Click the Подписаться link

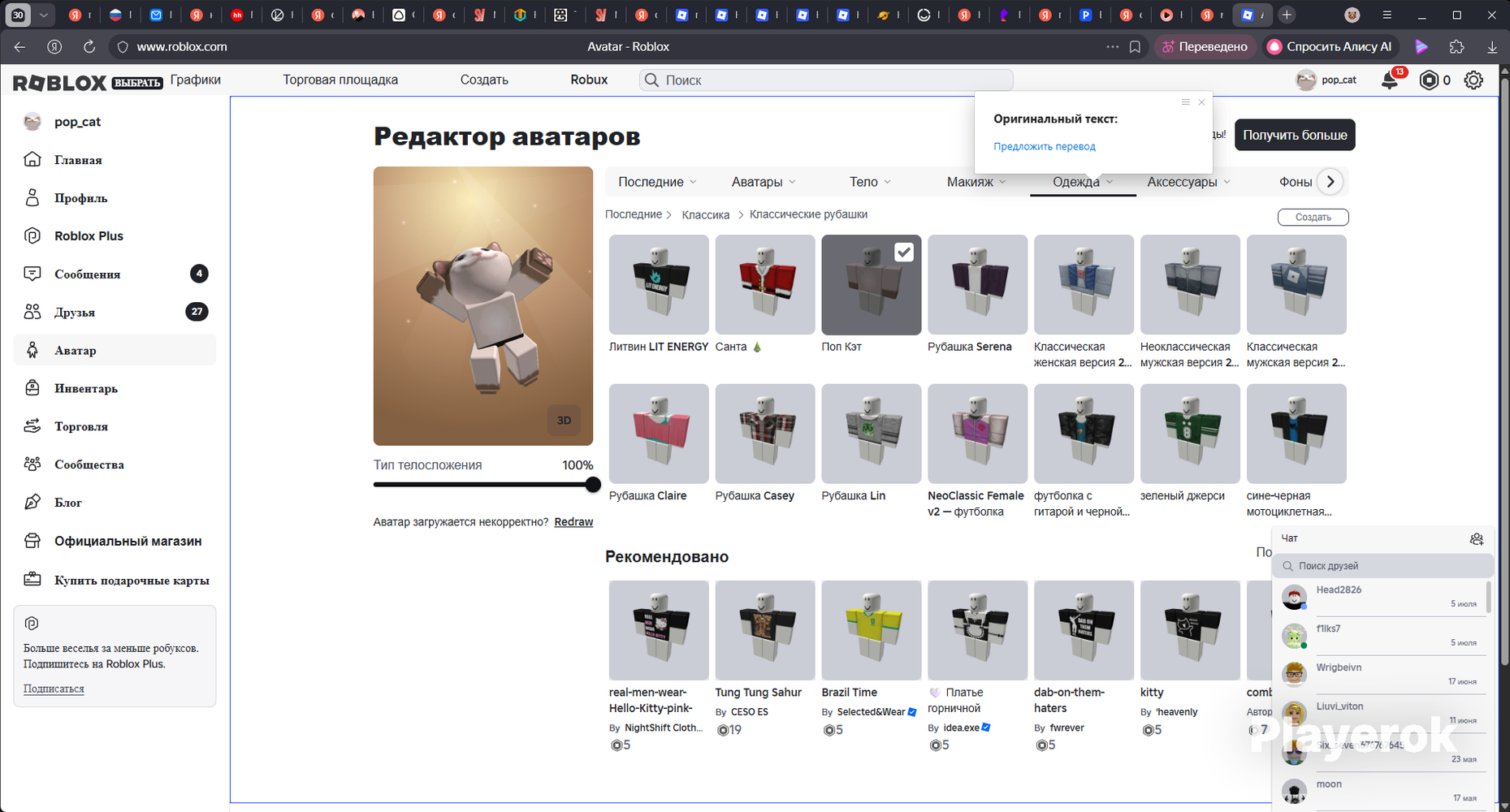tap(54, 689)
